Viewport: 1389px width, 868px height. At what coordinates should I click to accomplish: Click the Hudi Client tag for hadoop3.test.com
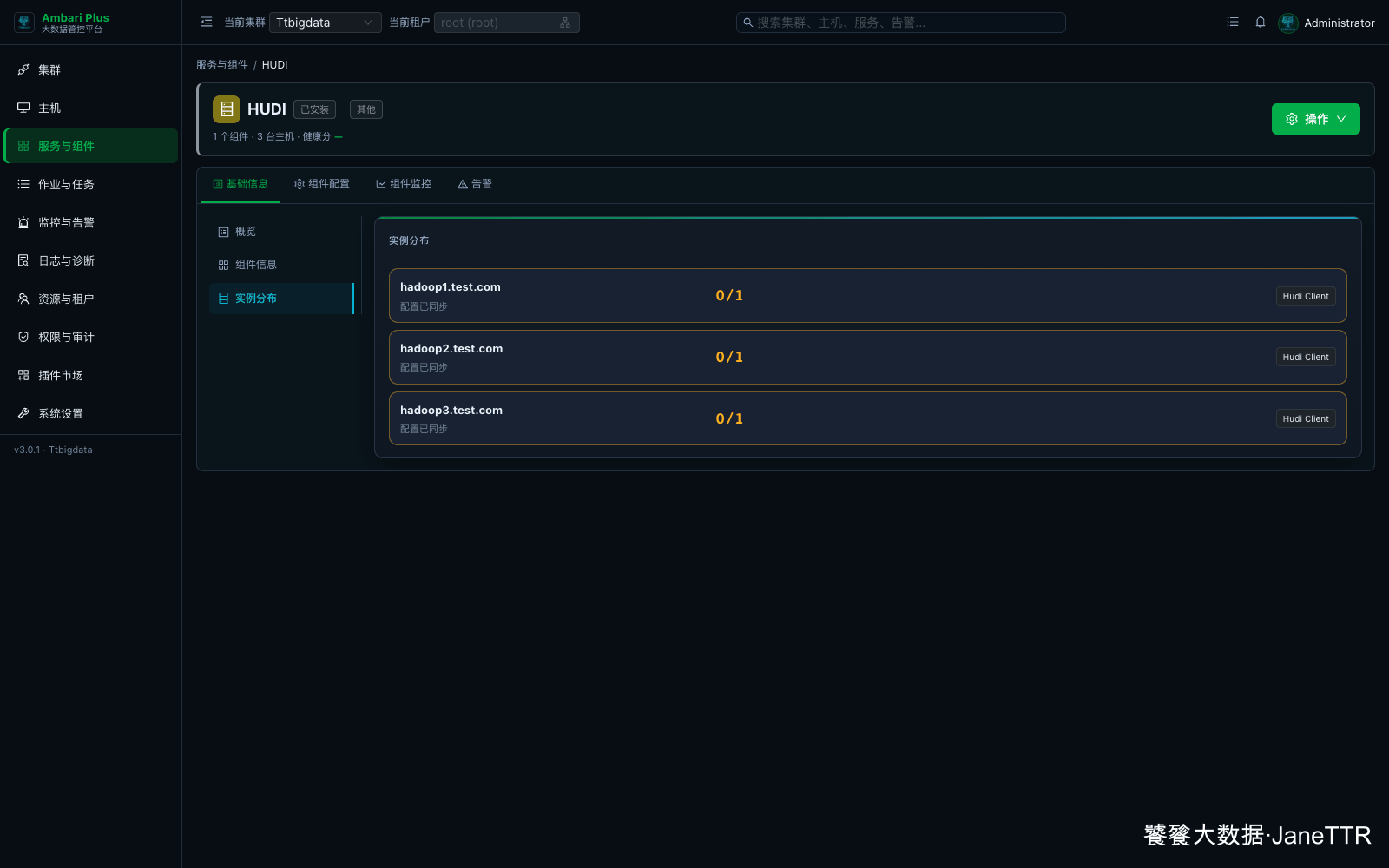(x=1306, y=418)
